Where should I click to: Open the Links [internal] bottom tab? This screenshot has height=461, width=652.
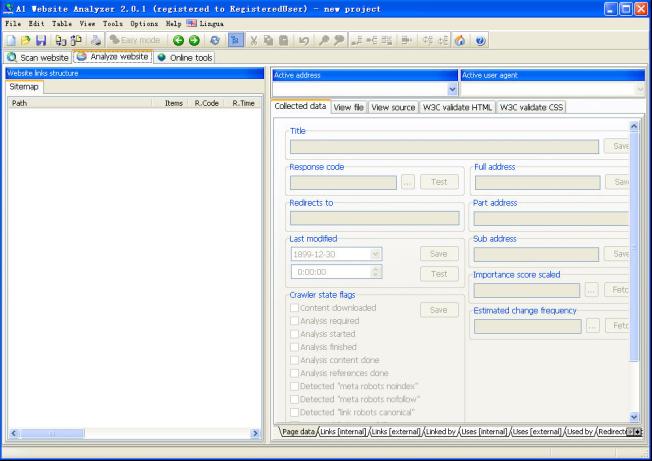[x=343, y=432]
